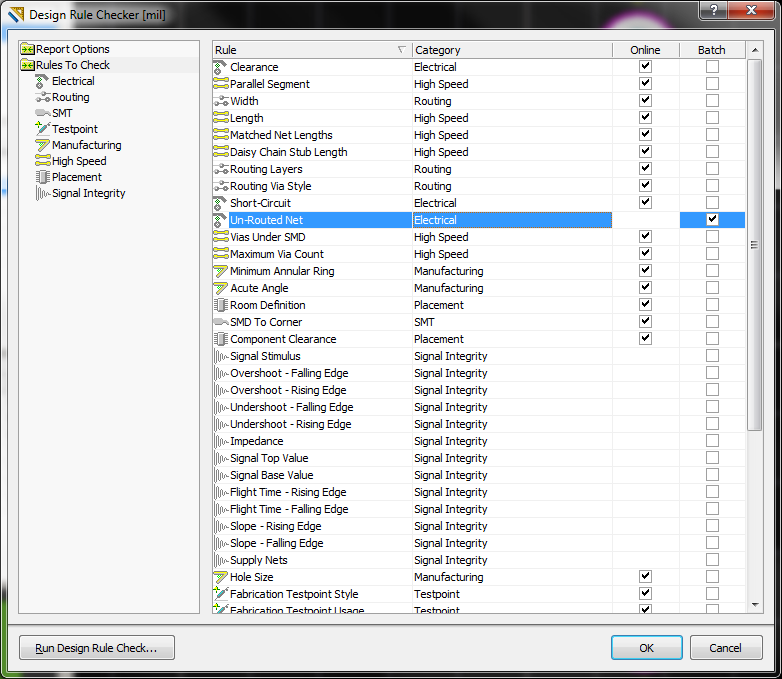Click the Fabrication Testpoint Style rule icon
The height and width of the screenshot is (679, 782).
(x=220, y=594)
